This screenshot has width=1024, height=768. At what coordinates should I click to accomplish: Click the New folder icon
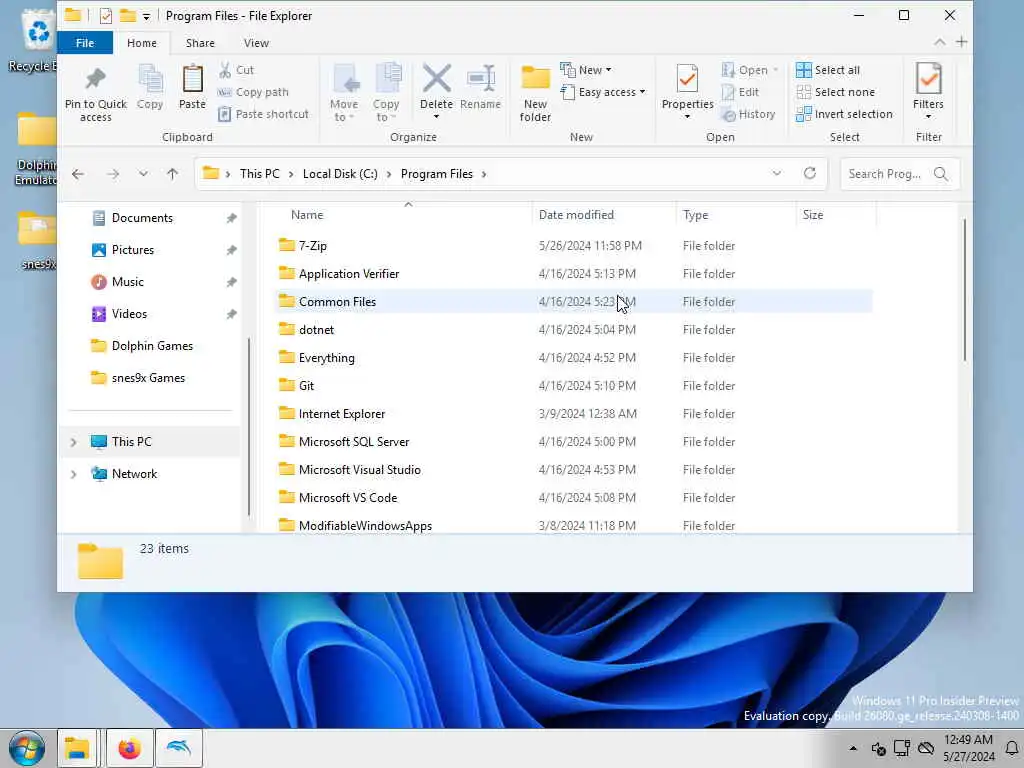click(x=536, y=78)
